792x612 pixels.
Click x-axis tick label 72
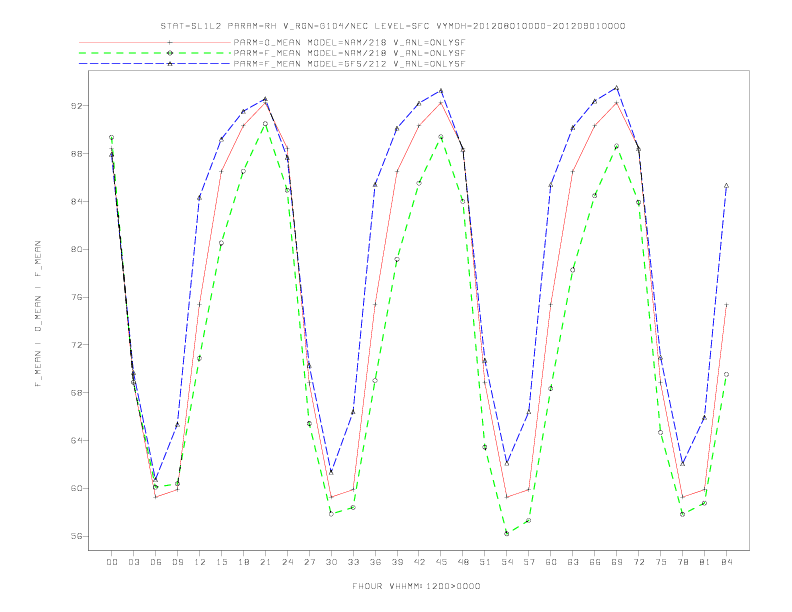[x=639, y=562]
